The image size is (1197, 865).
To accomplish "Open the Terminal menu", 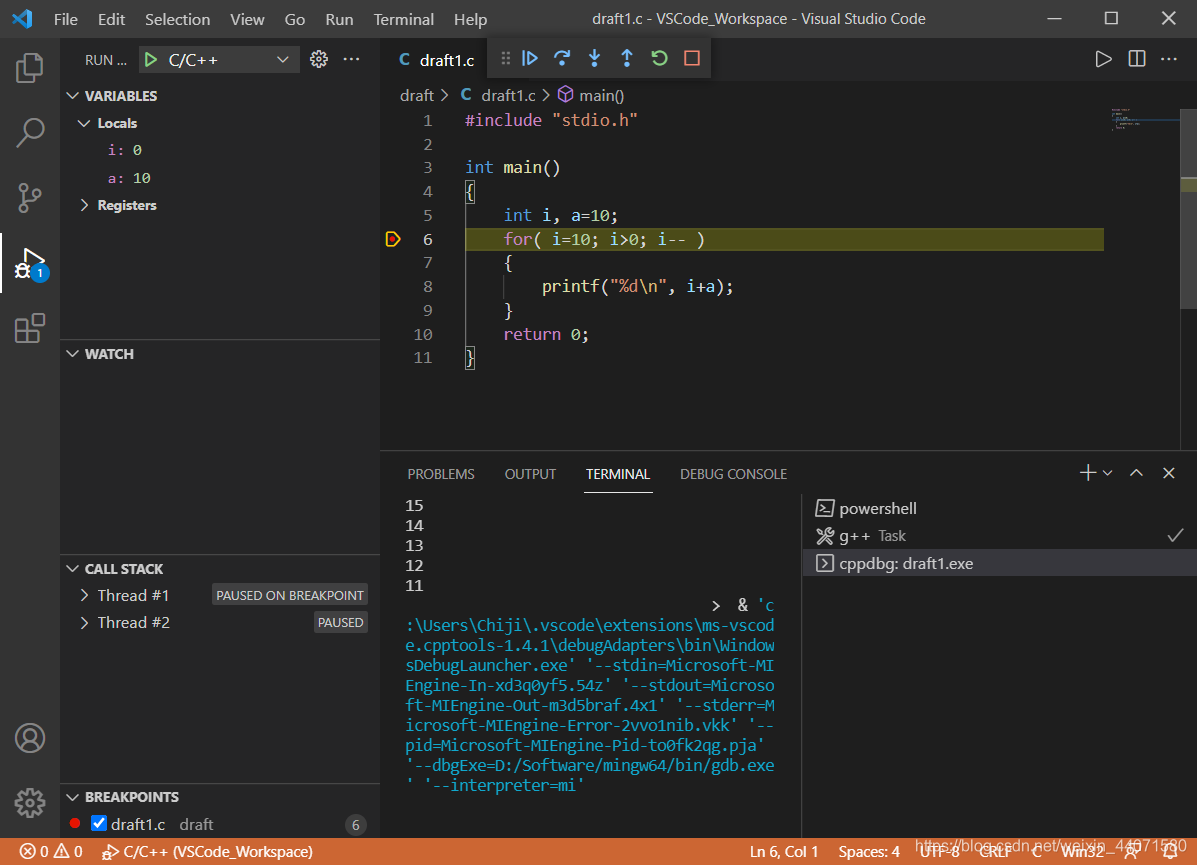I will (404, 19).
